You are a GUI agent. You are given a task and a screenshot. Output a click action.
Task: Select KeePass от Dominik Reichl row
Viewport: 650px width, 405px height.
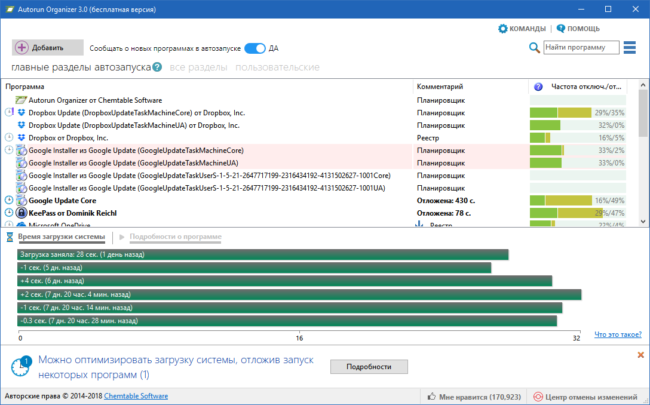click(x=314, y=213)
